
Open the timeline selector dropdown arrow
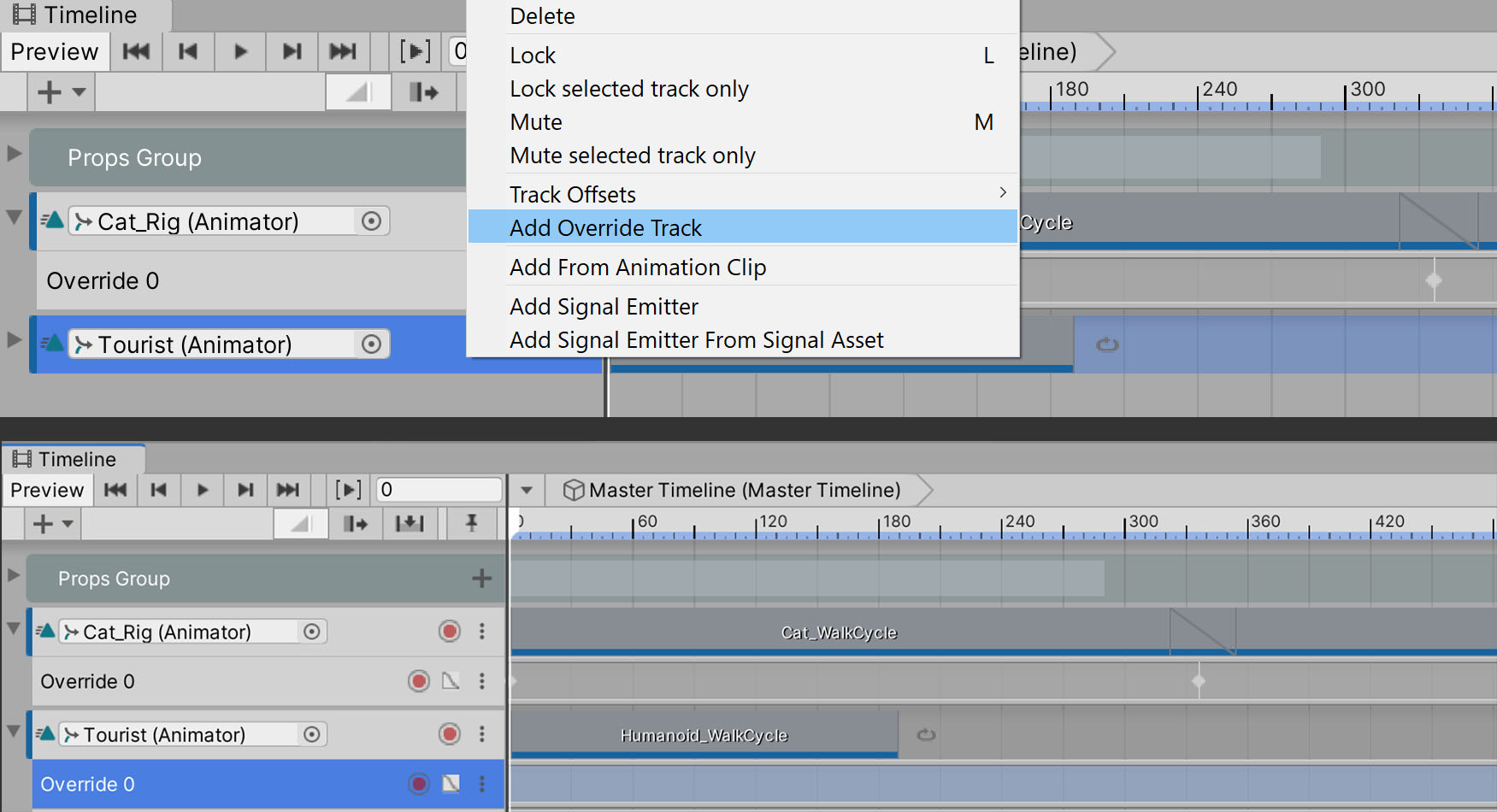coord(527,491)
